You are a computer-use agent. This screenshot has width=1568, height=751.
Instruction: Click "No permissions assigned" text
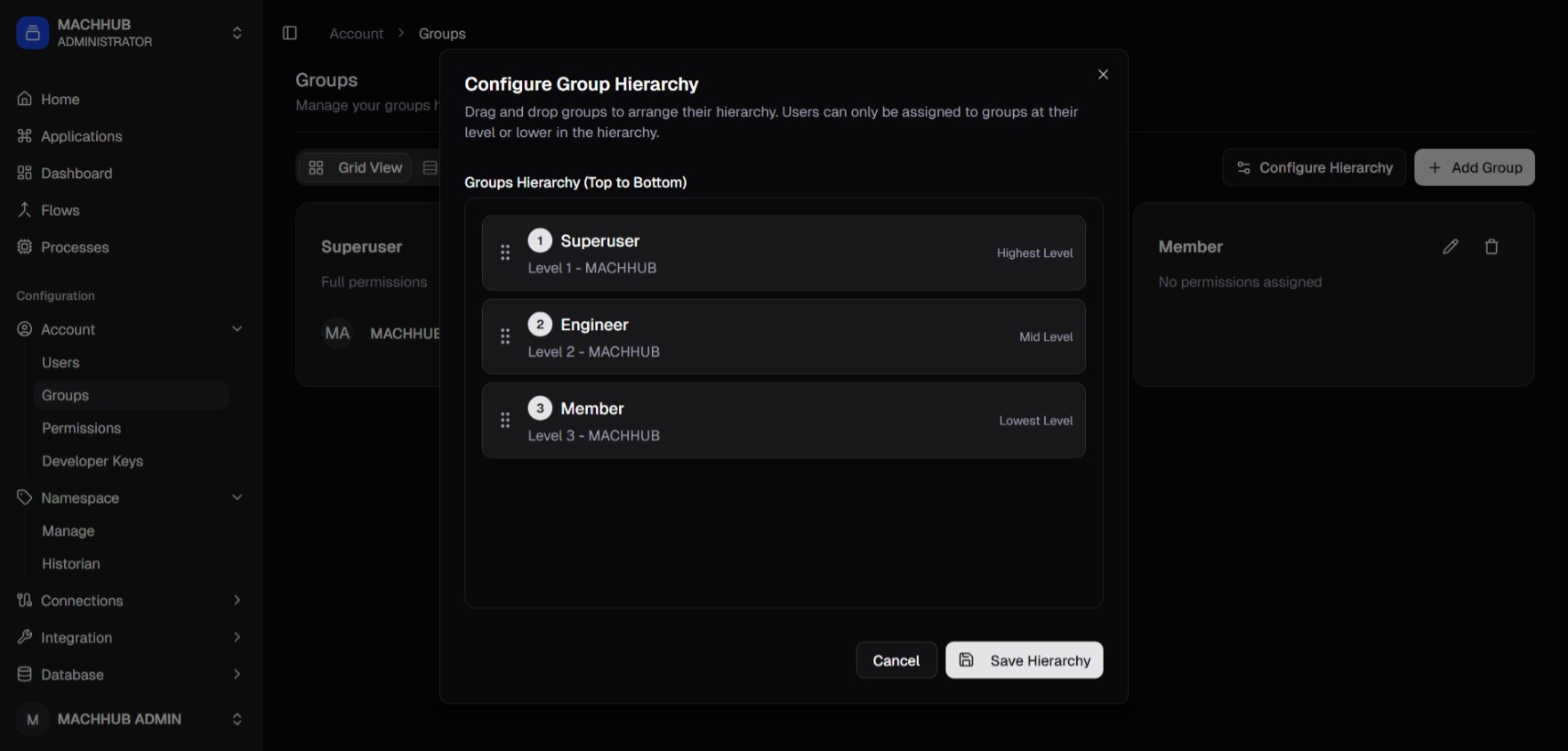(x=1240, y=282)
